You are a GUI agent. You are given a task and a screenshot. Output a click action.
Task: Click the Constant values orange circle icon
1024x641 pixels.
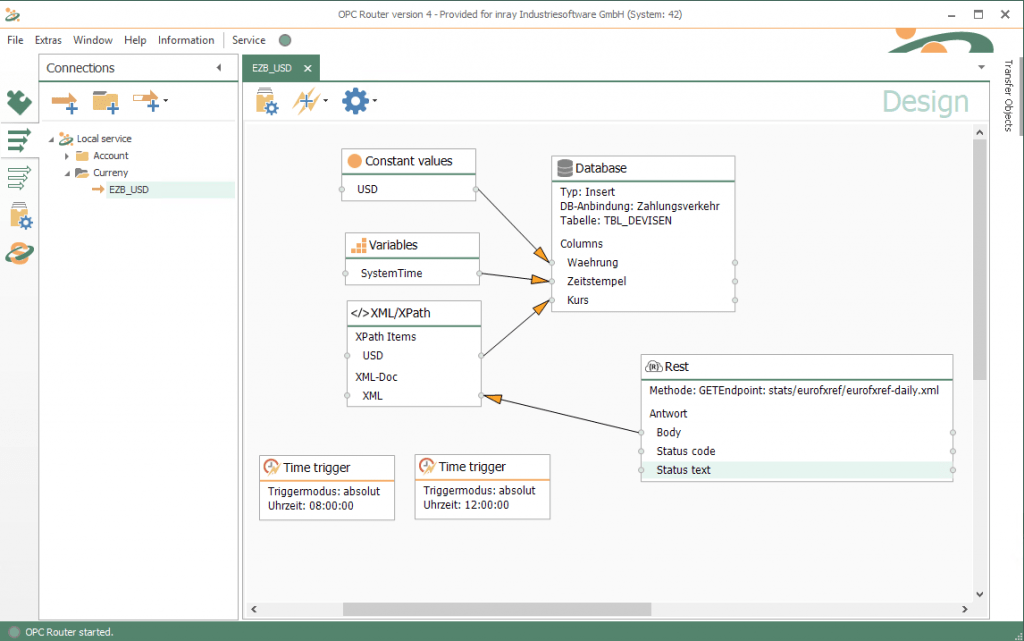pyautogui.click(x=355, y=161)
